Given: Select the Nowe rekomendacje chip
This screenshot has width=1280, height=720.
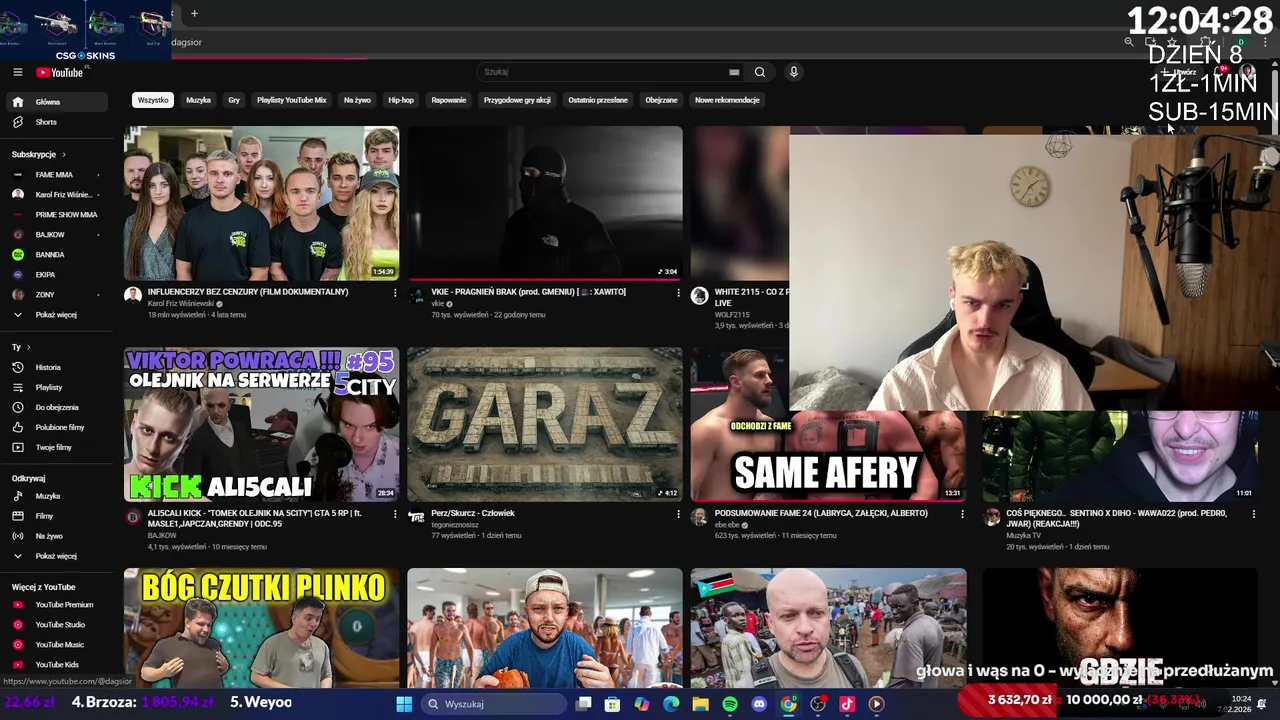Looking at the screenshot, I should 727,100.
